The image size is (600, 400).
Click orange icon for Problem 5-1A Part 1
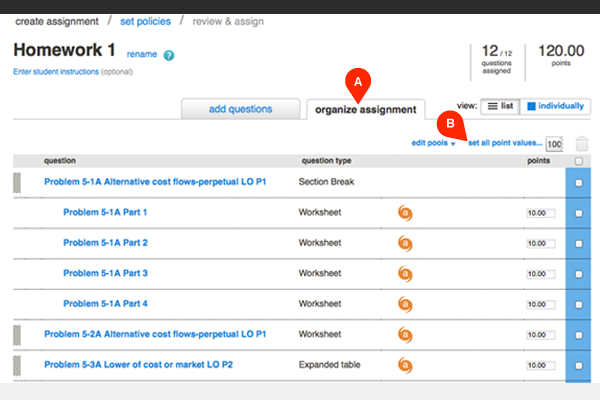405,212
